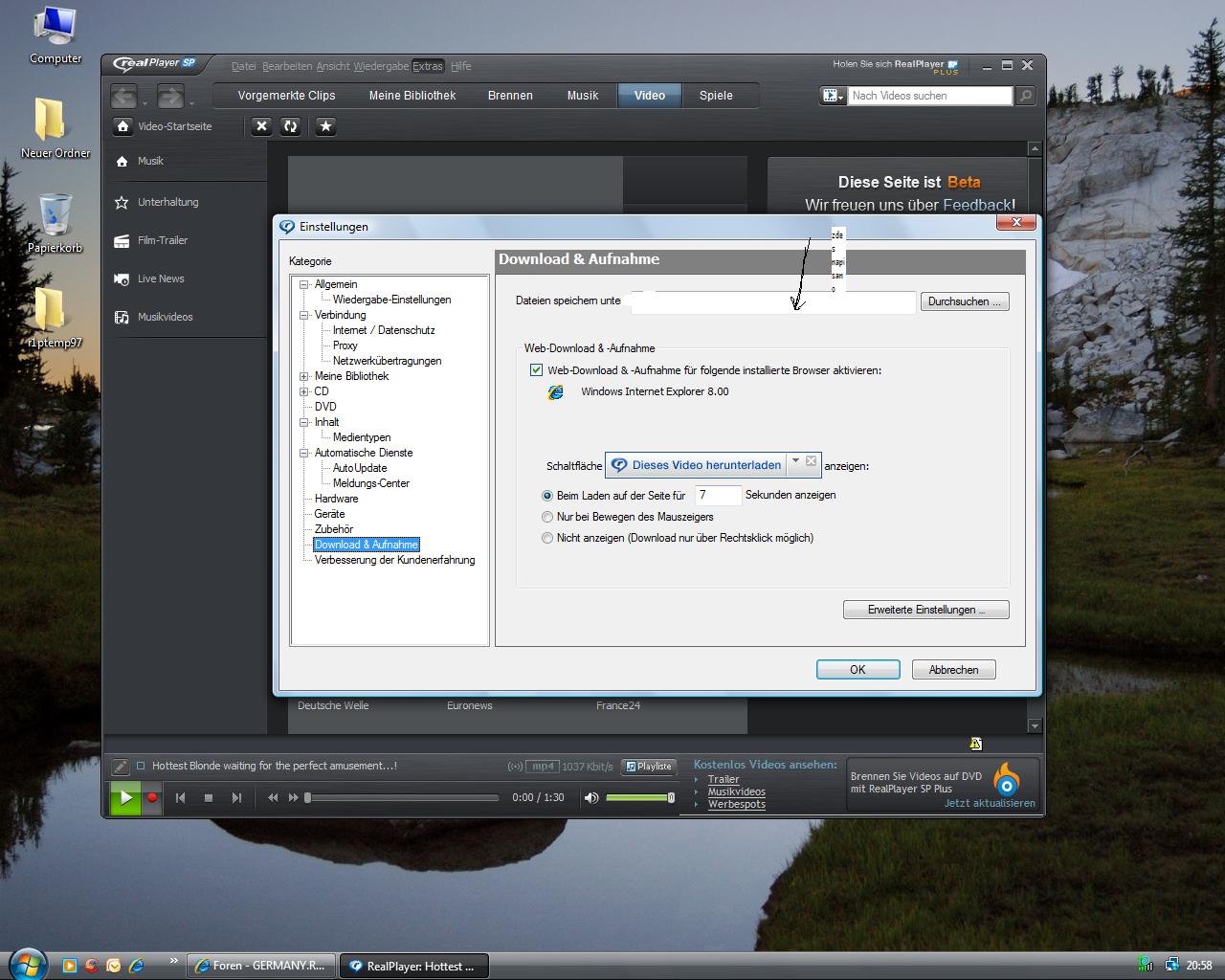Select 'Beim Laden auf der Seite' radio
1225x980 pixels.
pos(547,496)
